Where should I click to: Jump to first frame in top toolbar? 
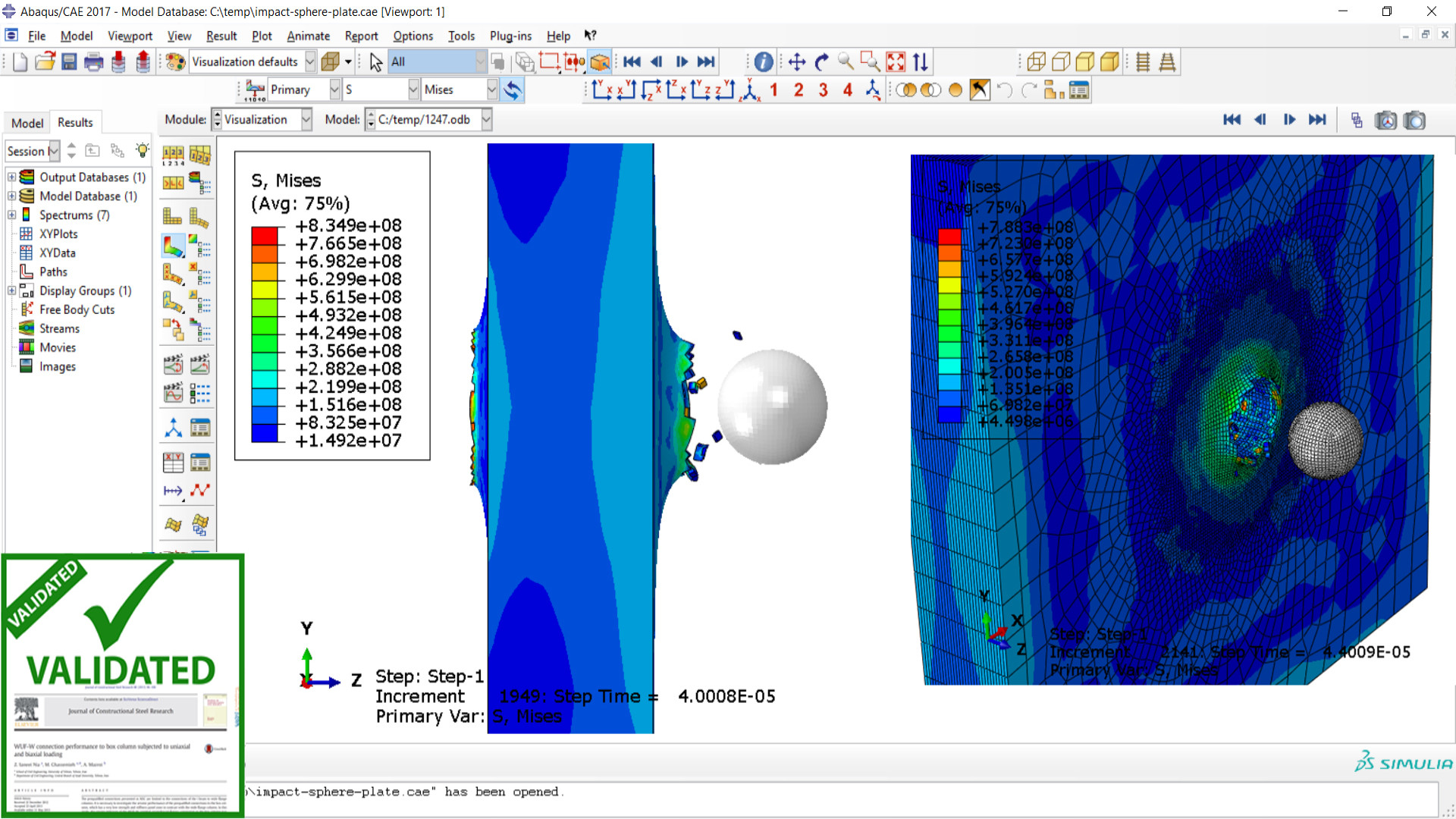(632, 62)
